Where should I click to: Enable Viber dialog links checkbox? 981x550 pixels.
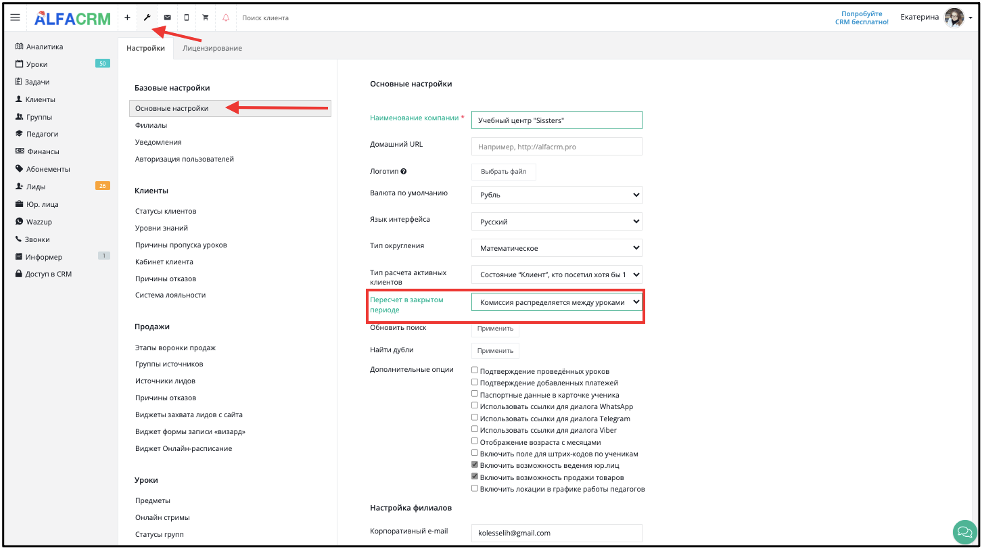tap(475, 429)
